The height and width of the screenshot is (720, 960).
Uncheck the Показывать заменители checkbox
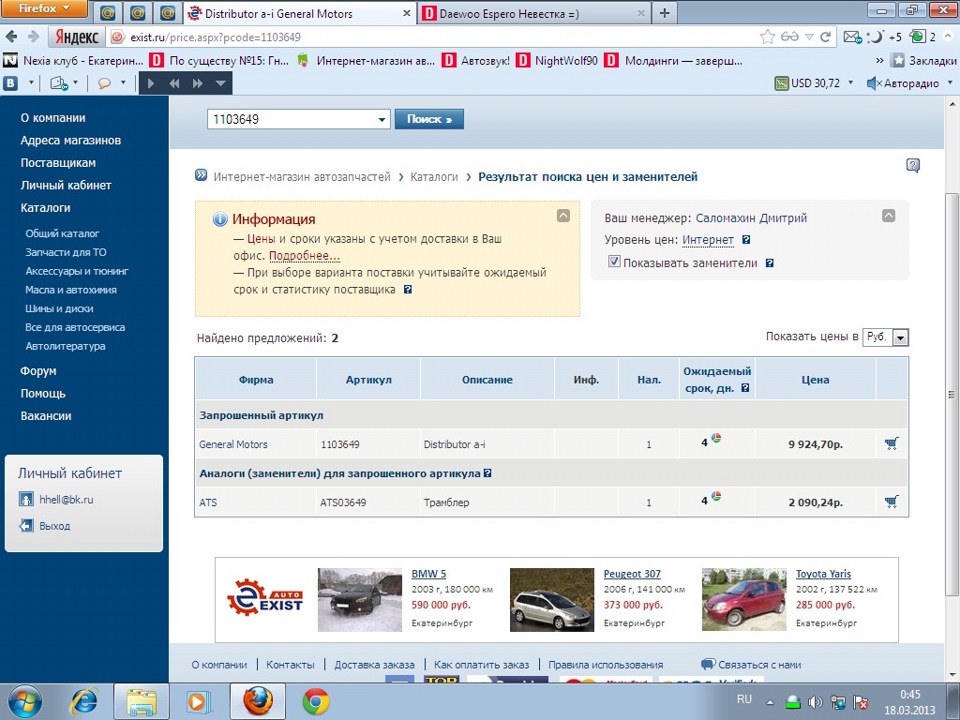pos(614,261)
